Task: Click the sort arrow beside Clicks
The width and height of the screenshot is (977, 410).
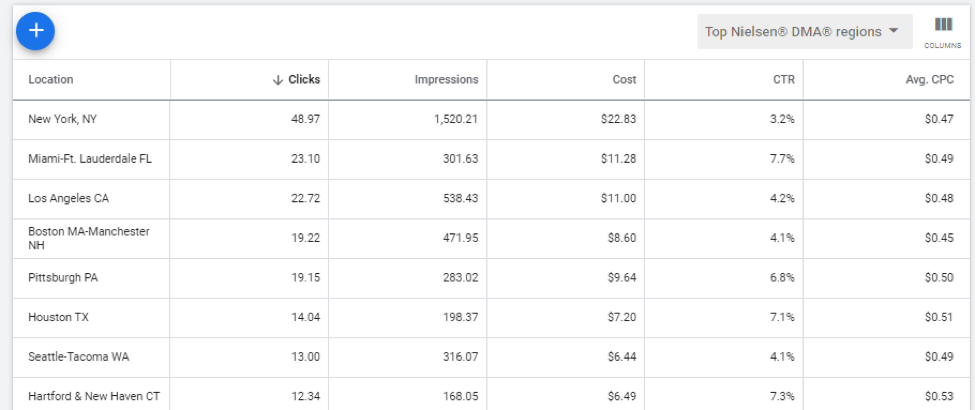Action: 278,80
